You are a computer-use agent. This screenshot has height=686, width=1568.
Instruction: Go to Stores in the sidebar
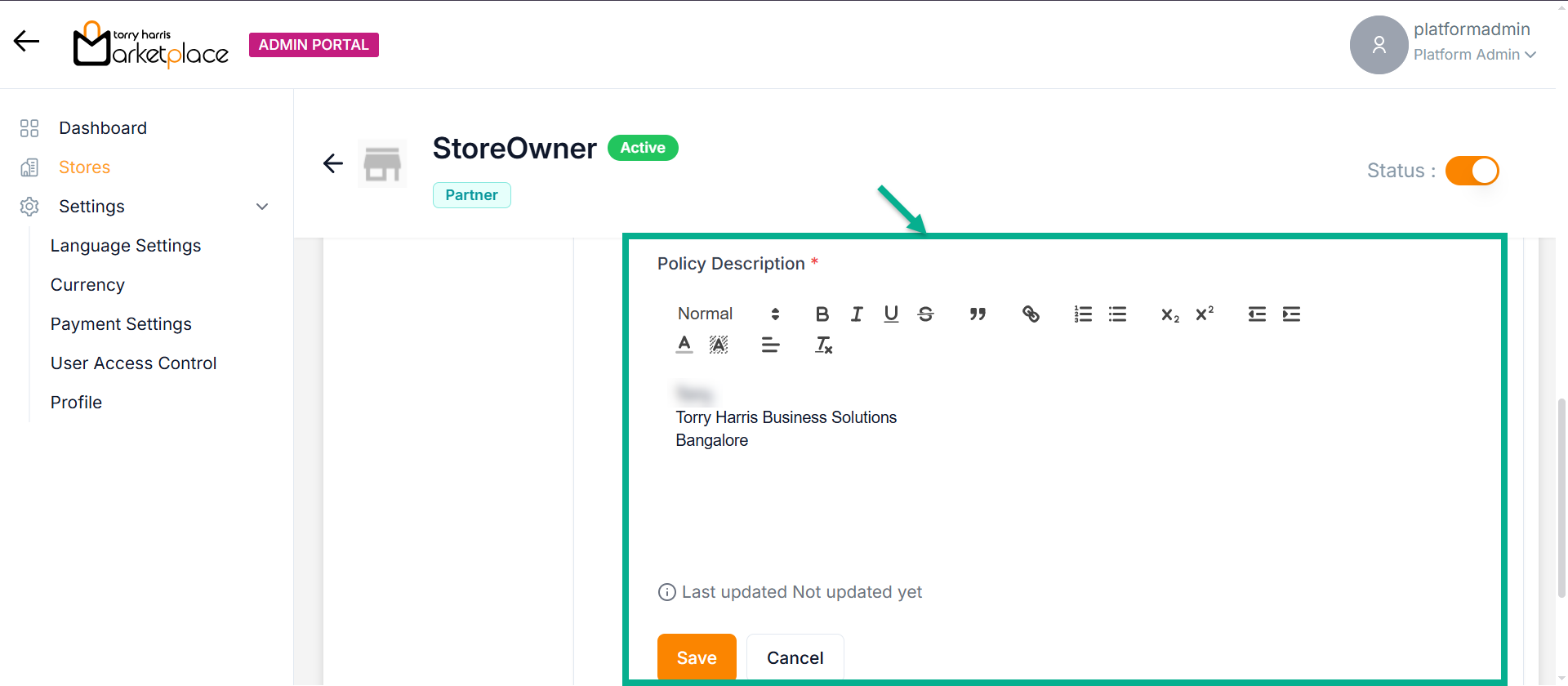(84, 167)
